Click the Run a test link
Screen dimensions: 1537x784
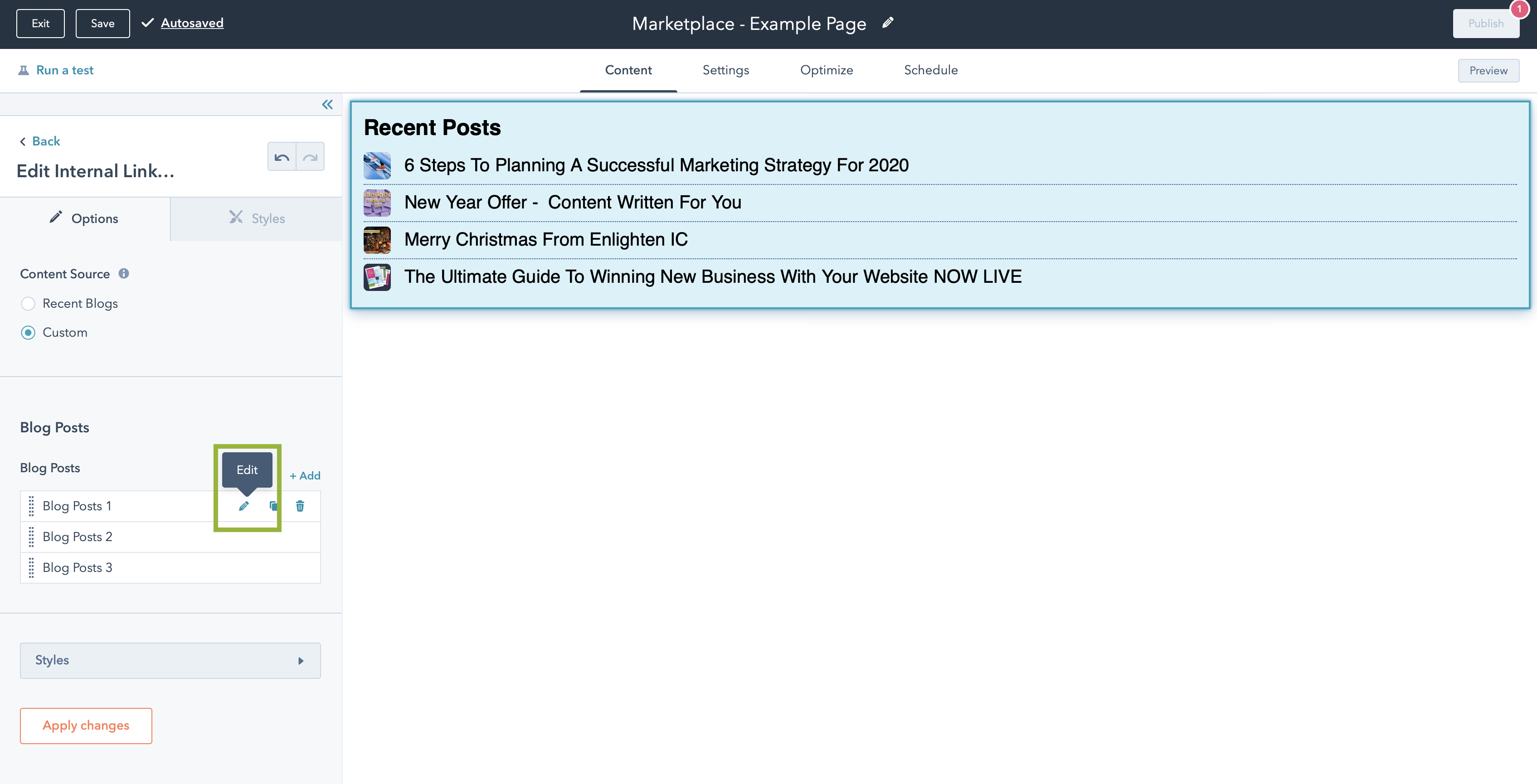tap(65, 70)
